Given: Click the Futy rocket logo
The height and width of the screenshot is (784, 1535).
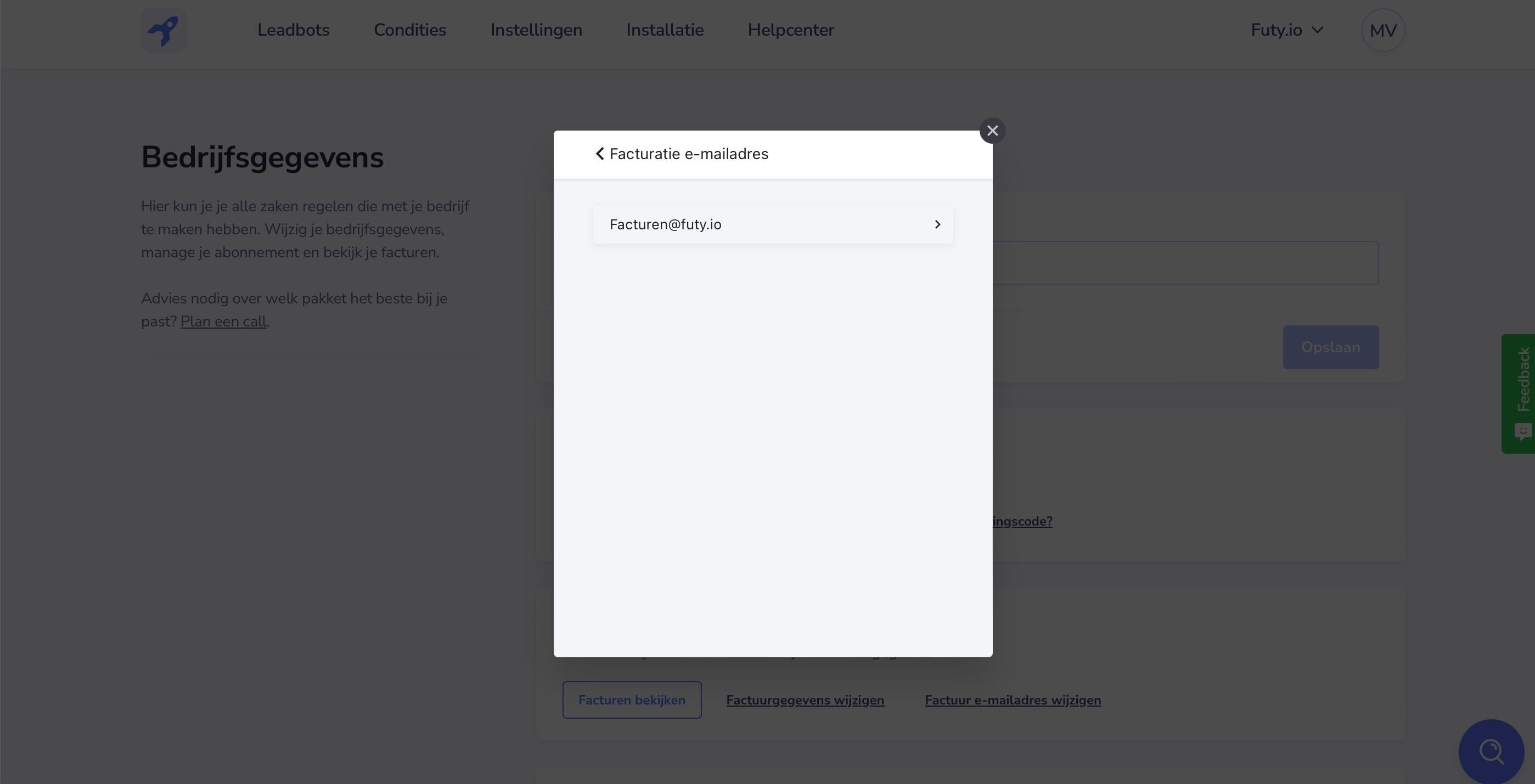Looking at the screenshot, I should pyautogui.click(x=164, y=30).
